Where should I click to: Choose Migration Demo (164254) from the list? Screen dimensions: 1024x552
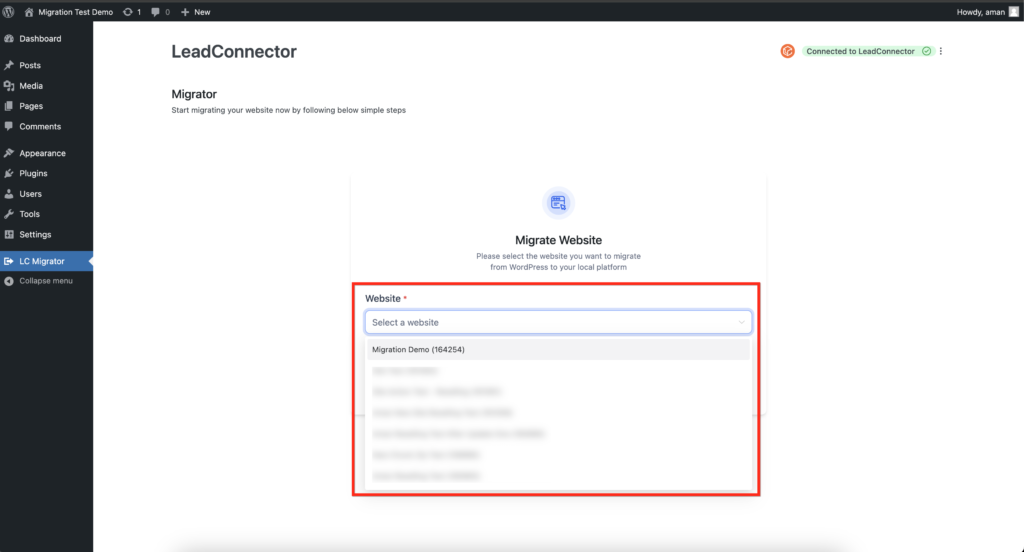(x=558, y=349)
